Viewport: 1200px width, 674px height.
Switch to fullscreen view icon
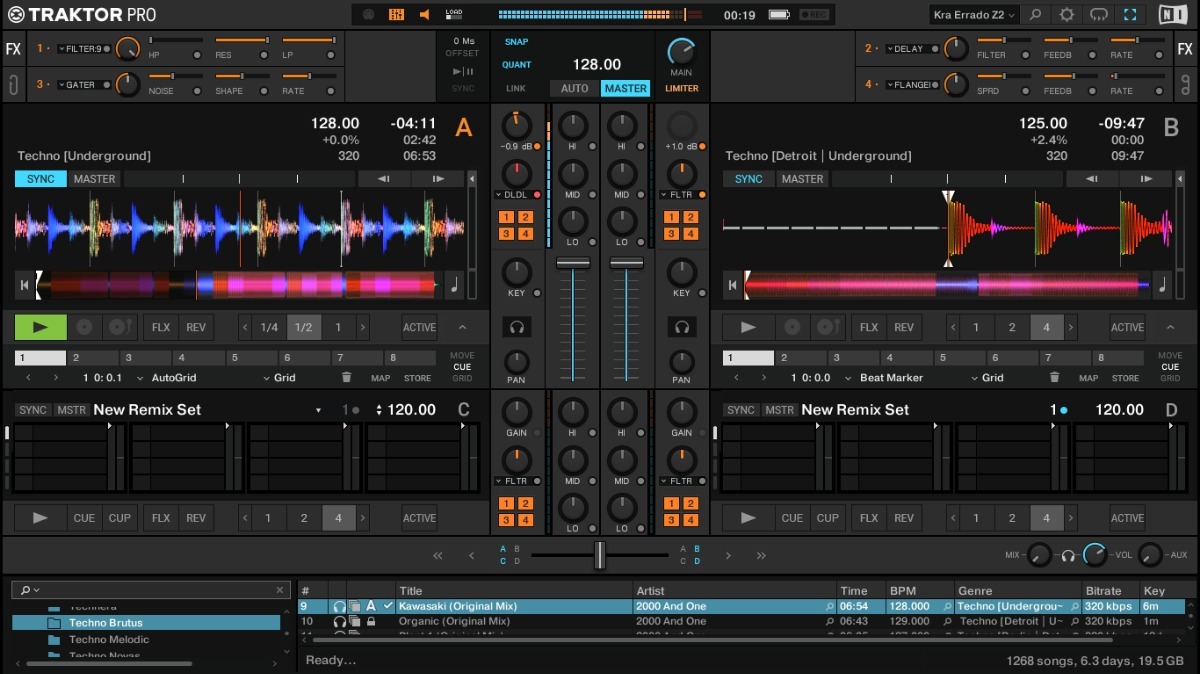click(1130, 15)
